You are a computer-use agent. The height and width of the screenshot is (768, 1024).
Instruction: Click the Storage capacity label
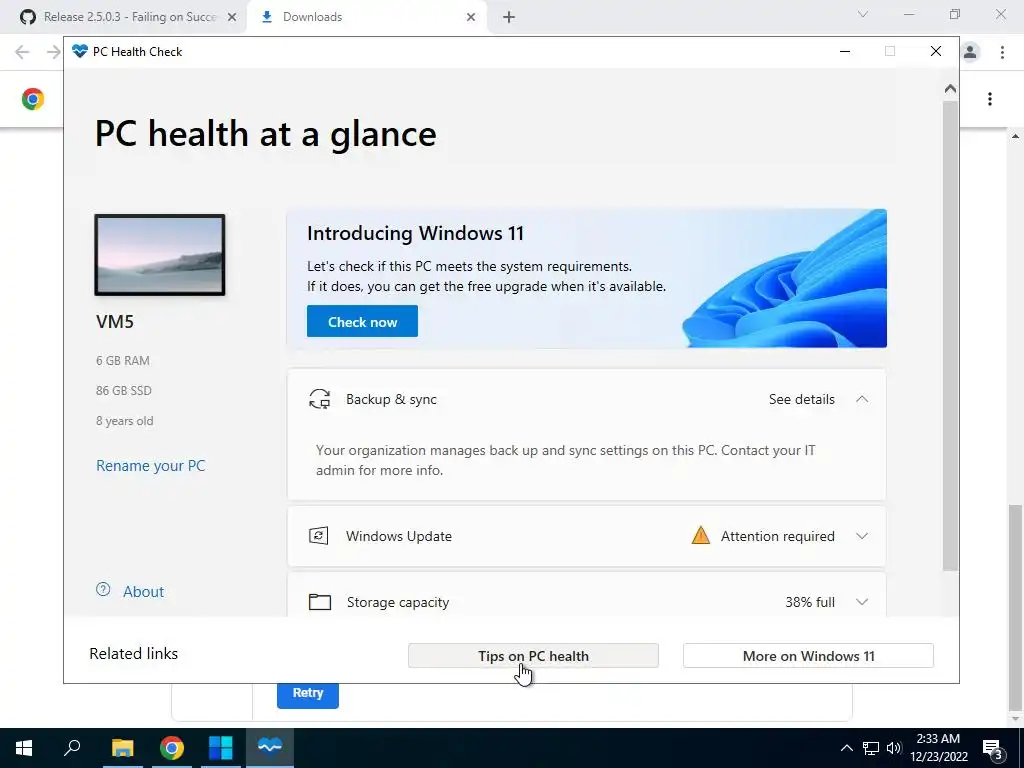tap(398, 602)
